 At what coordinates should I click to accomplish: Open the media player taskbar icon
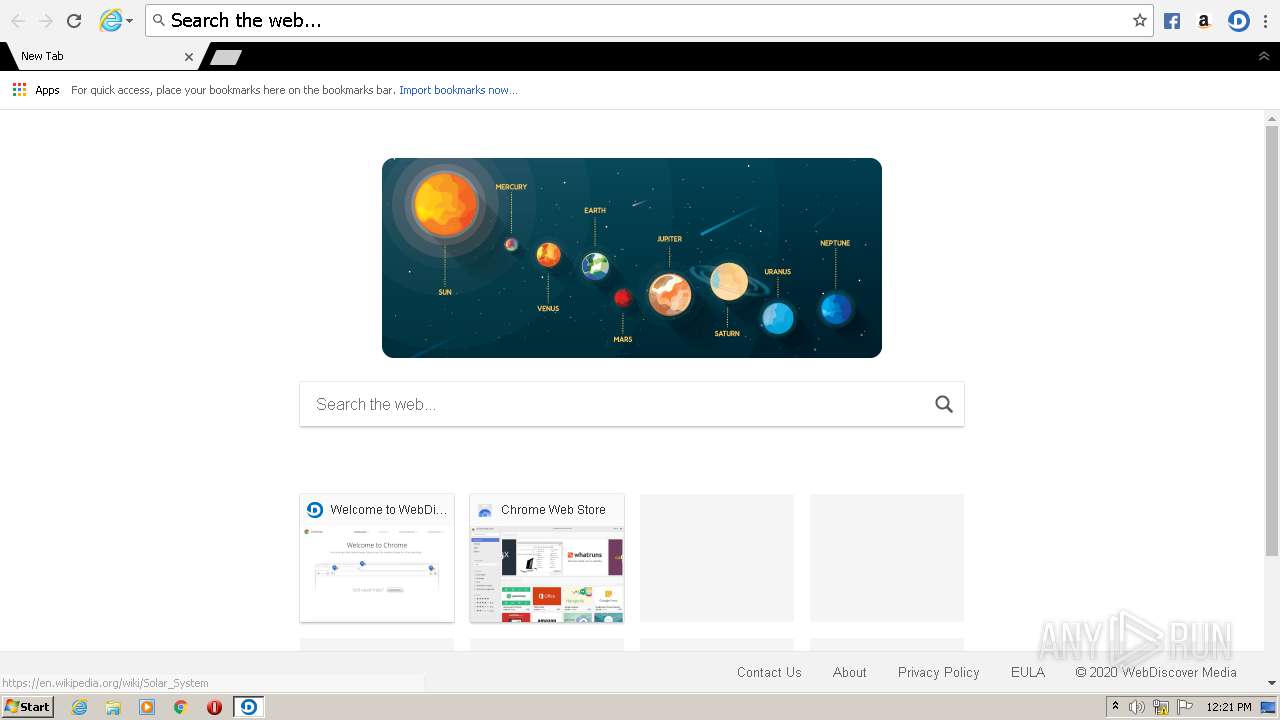pos(147,707)
